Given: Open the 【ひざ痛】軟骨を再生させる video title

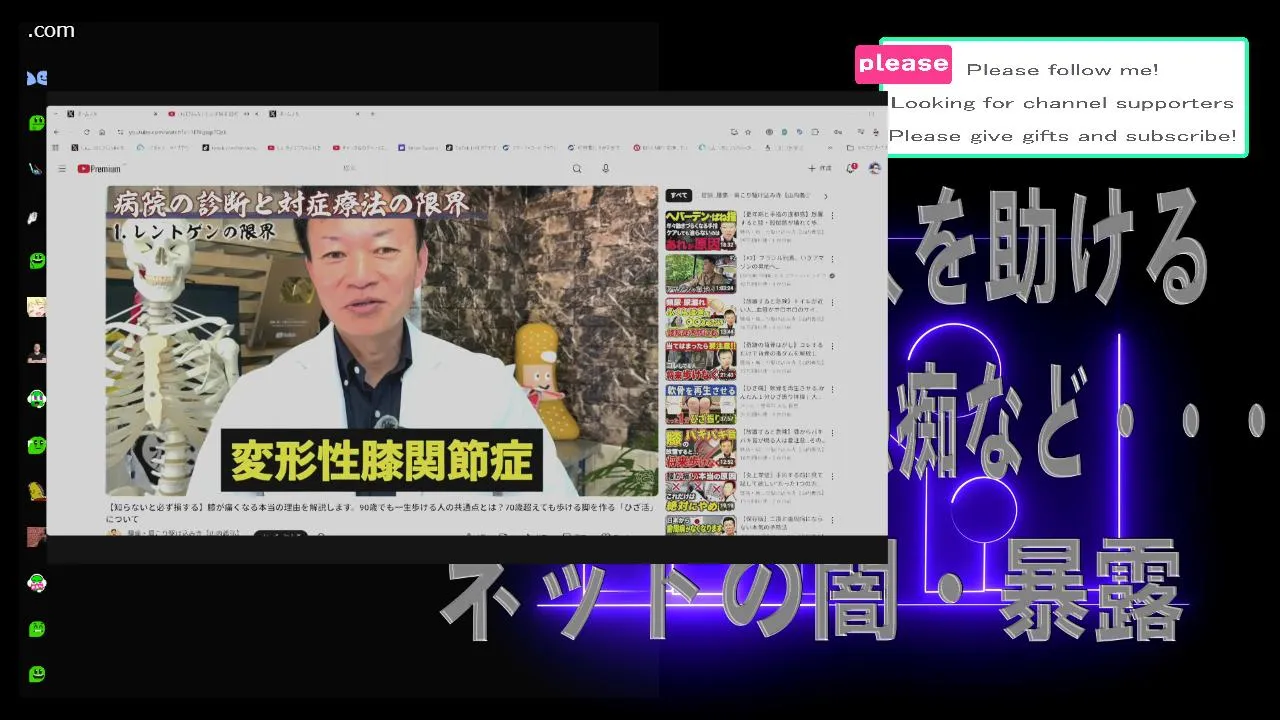Looking at the screenshot, I should coord(783,392).
